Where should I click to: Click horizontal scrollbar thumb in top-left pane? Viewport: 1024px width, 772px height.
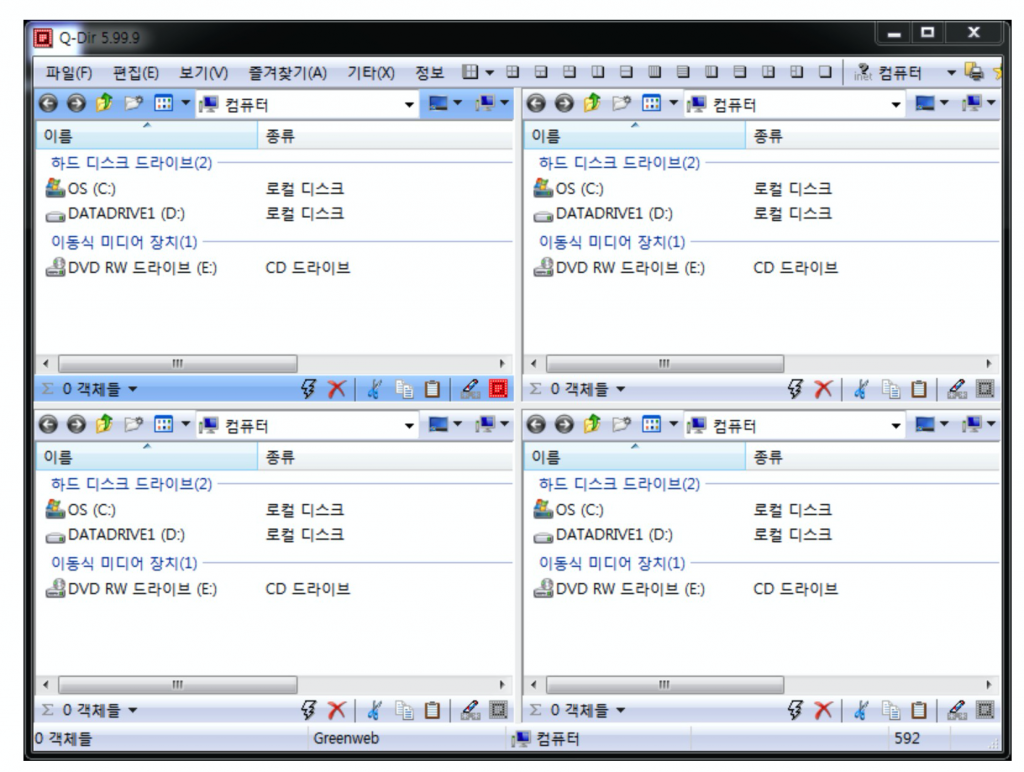click(178, 363)
